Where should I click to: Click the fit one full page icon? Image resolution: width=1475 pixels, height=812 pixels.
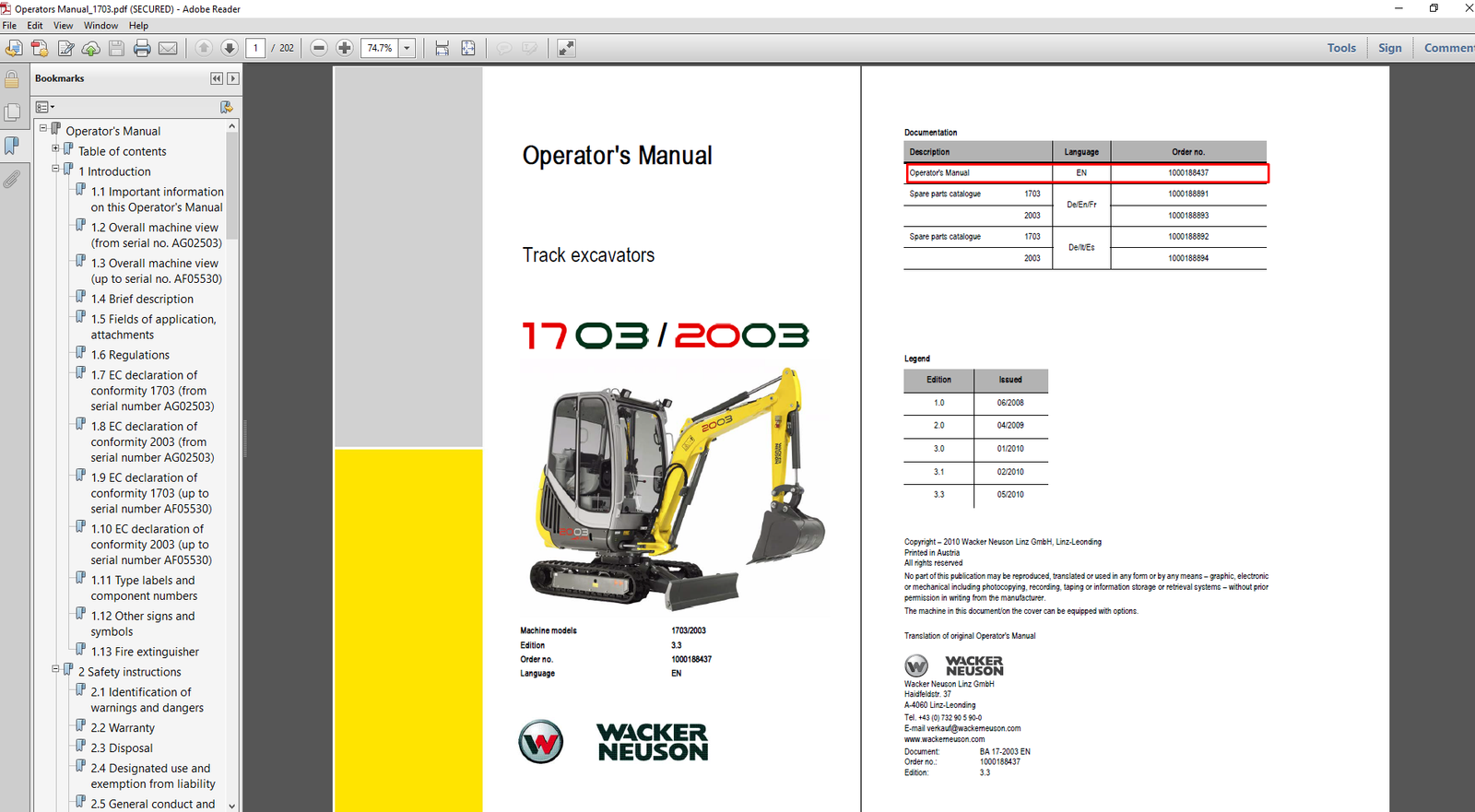[468, 48]
